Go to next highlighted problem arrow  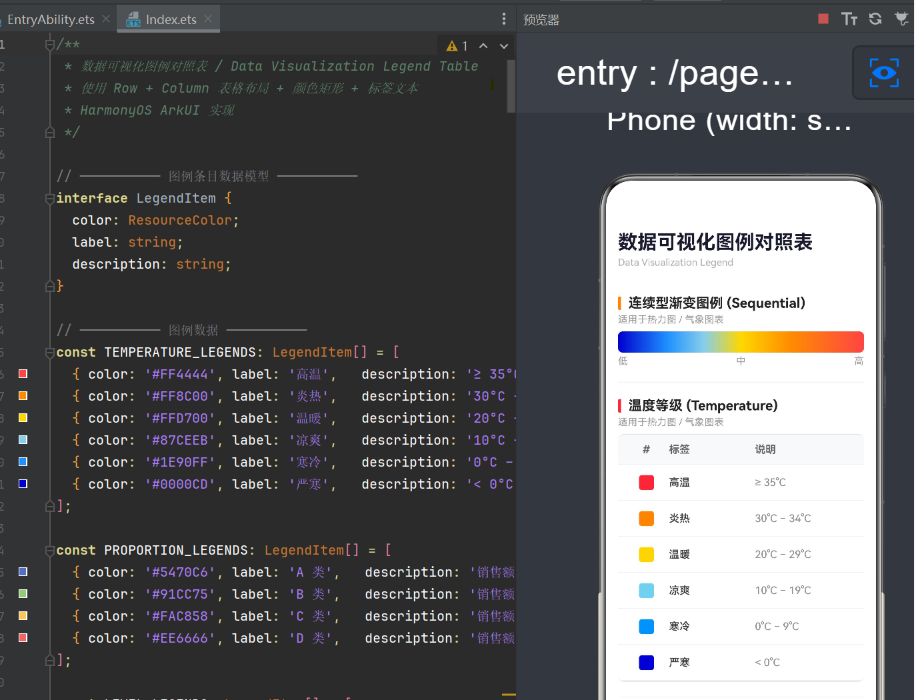click(504, 46)
